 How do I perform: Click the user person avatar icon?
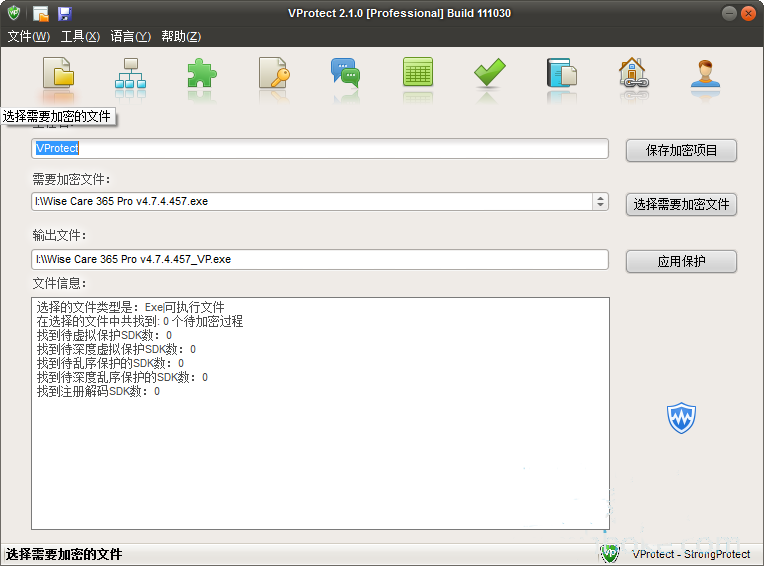click(x=705, y=73)
